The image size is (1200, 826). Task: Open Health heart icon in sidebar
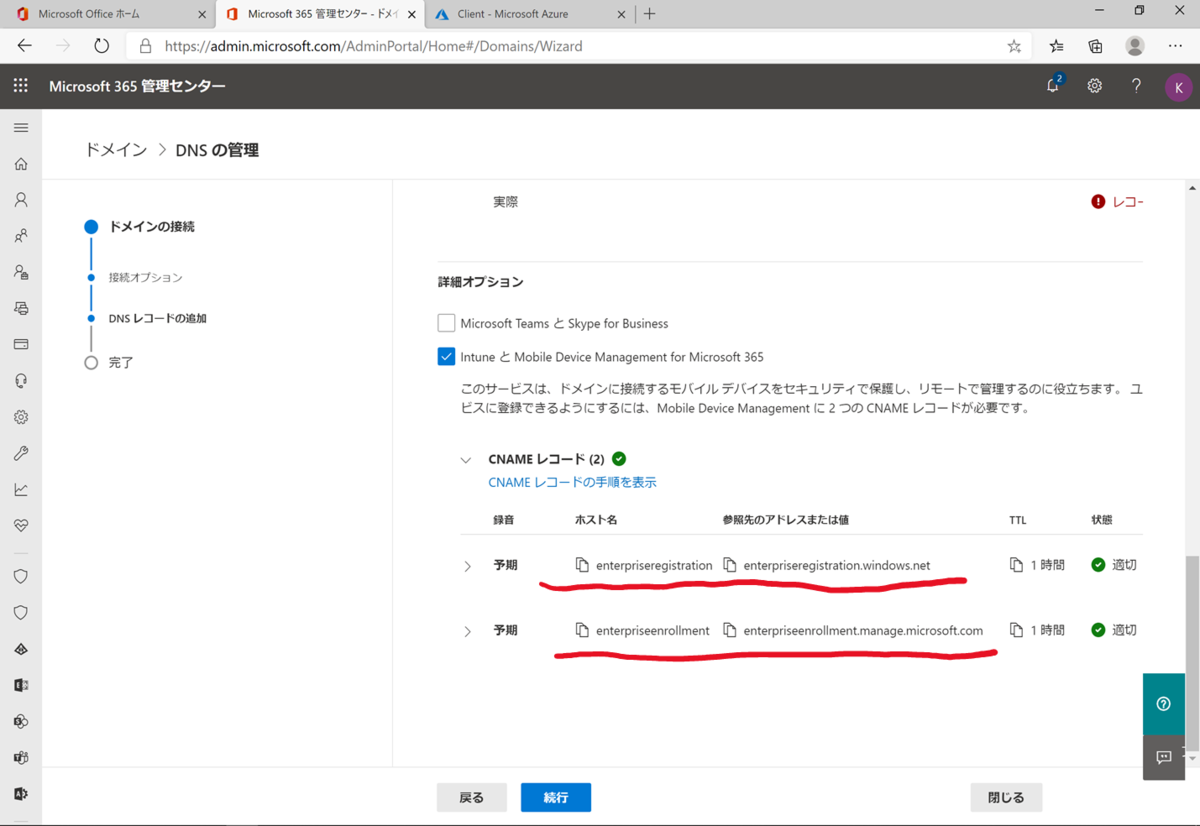click(21, 525)
